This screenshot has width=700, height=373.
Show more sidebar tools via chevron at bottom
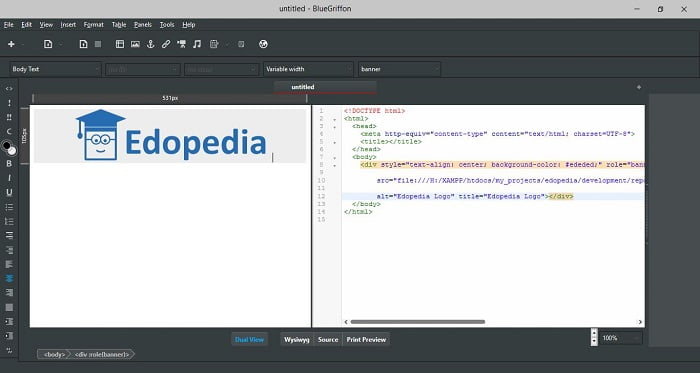(9, 350)
